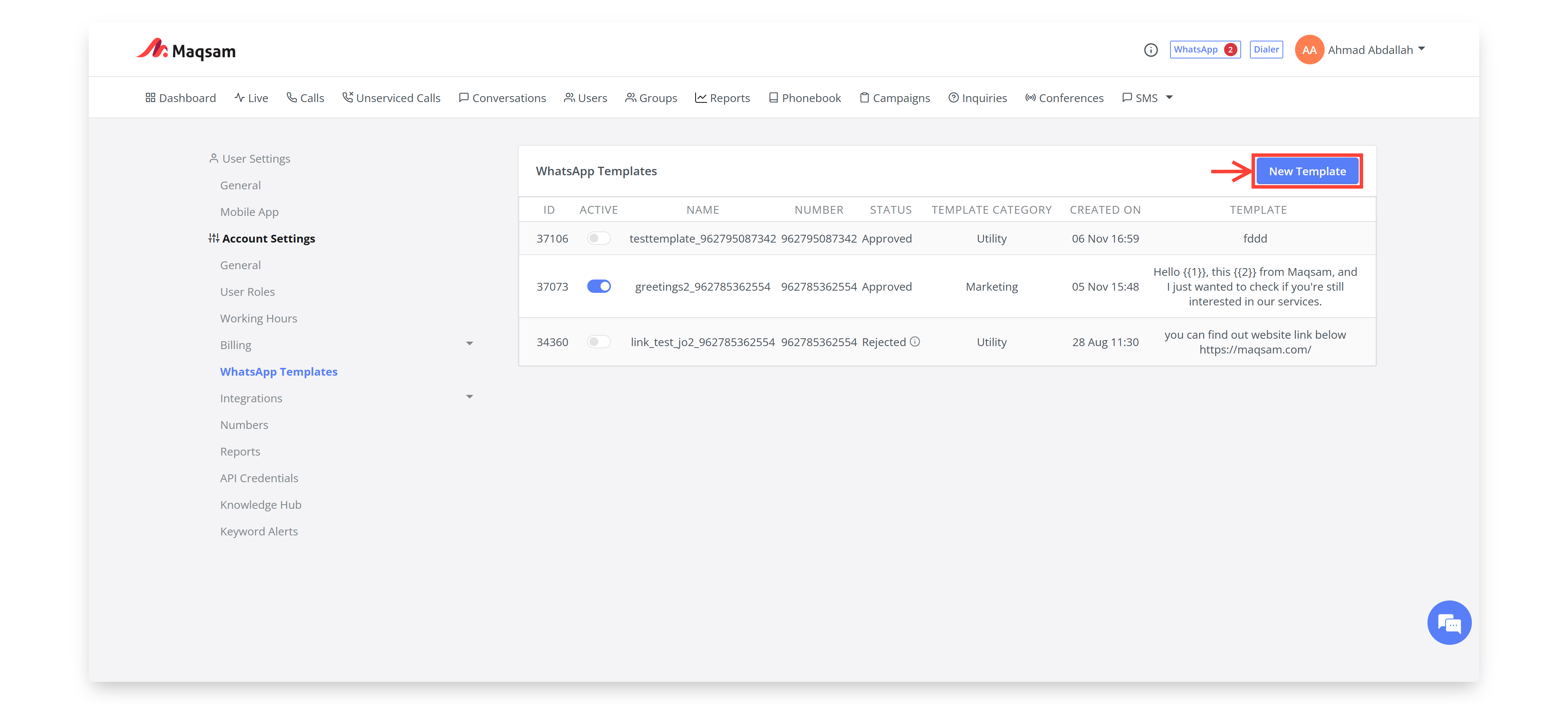The width and height of the screenshot is (1568, 704).
Task: Click the Rejected status info icon
Action: tap(914, 341)
